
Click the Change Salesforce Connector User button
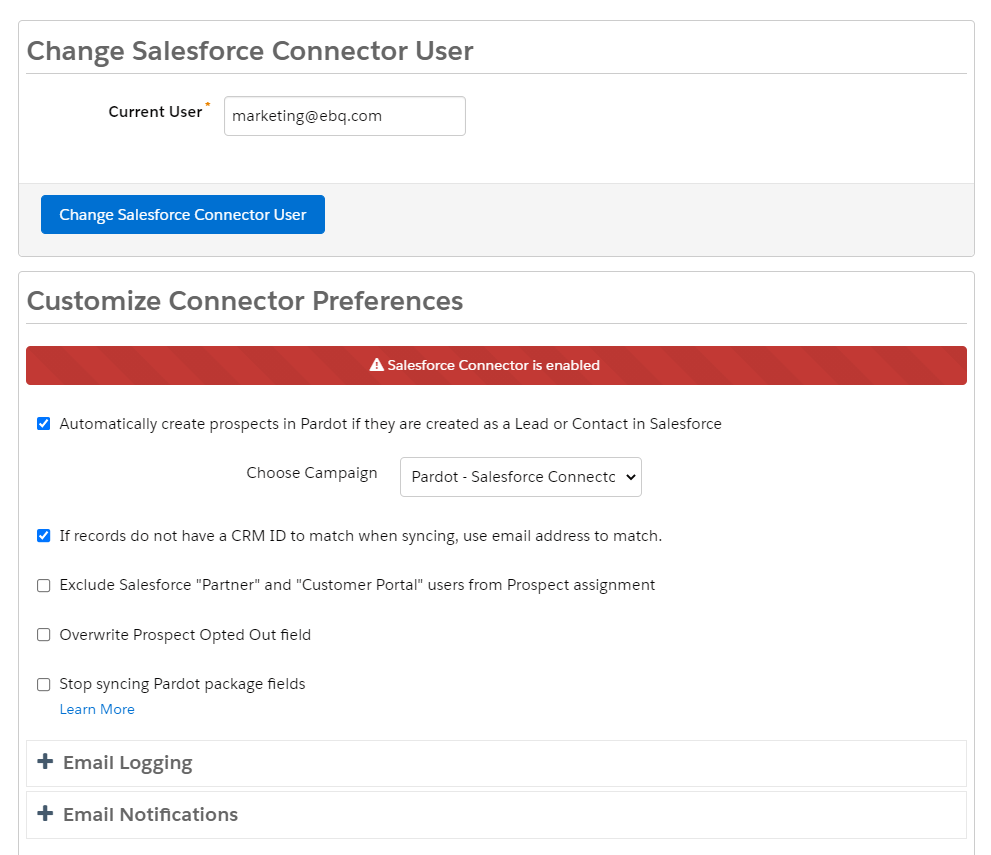[x=183, y=214]
